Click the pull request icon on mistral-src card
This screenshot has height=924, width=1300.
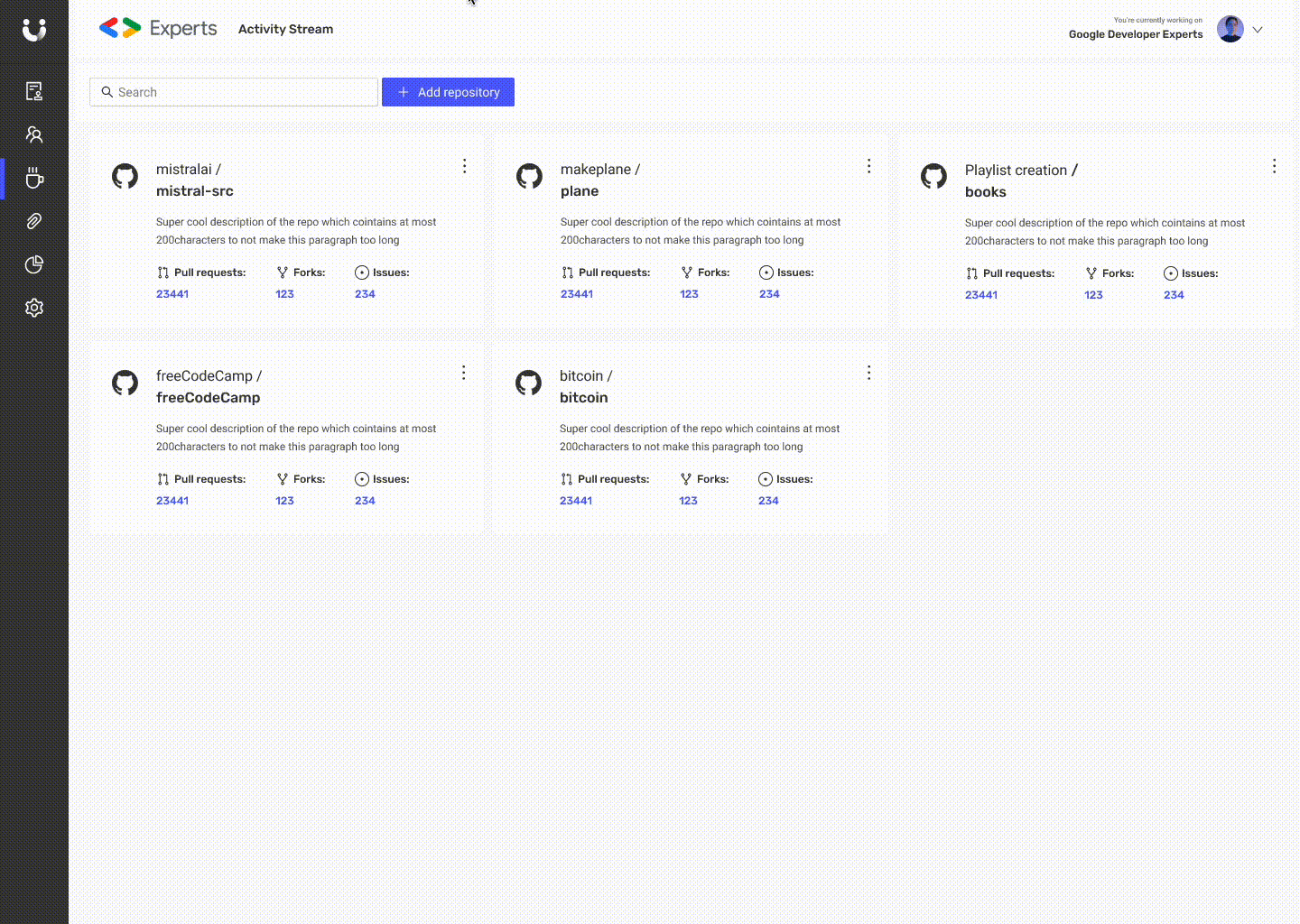tap(162, 273)
